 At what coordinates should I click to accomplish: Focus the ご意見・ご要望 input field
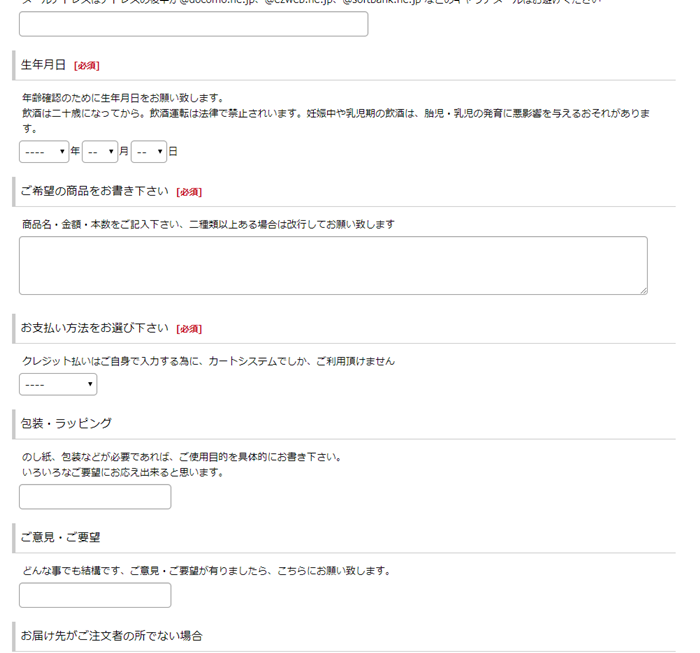click(x=95, y=595)
